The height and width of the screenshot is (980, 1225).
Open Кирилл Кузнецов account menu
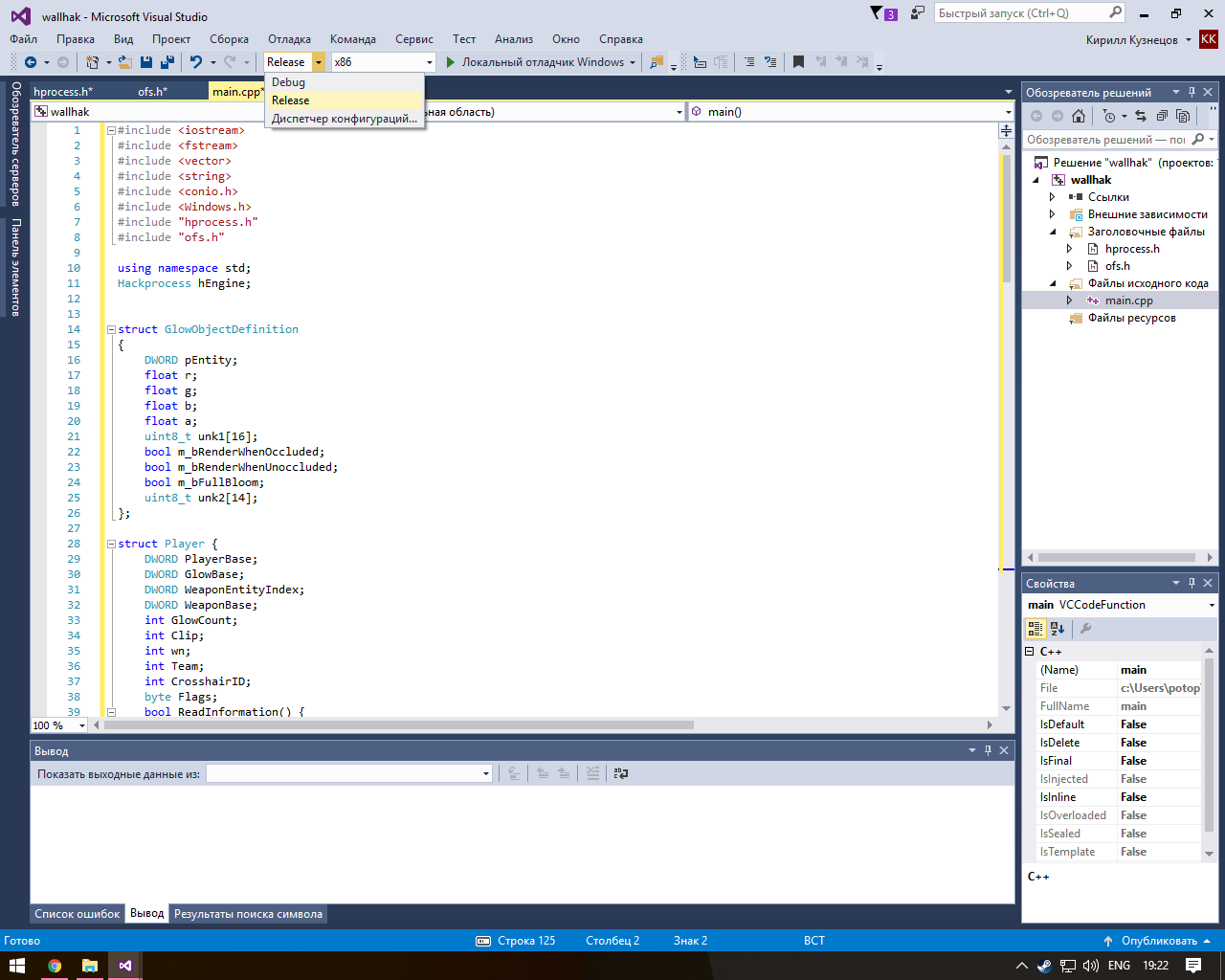(x=1139, y=40)
